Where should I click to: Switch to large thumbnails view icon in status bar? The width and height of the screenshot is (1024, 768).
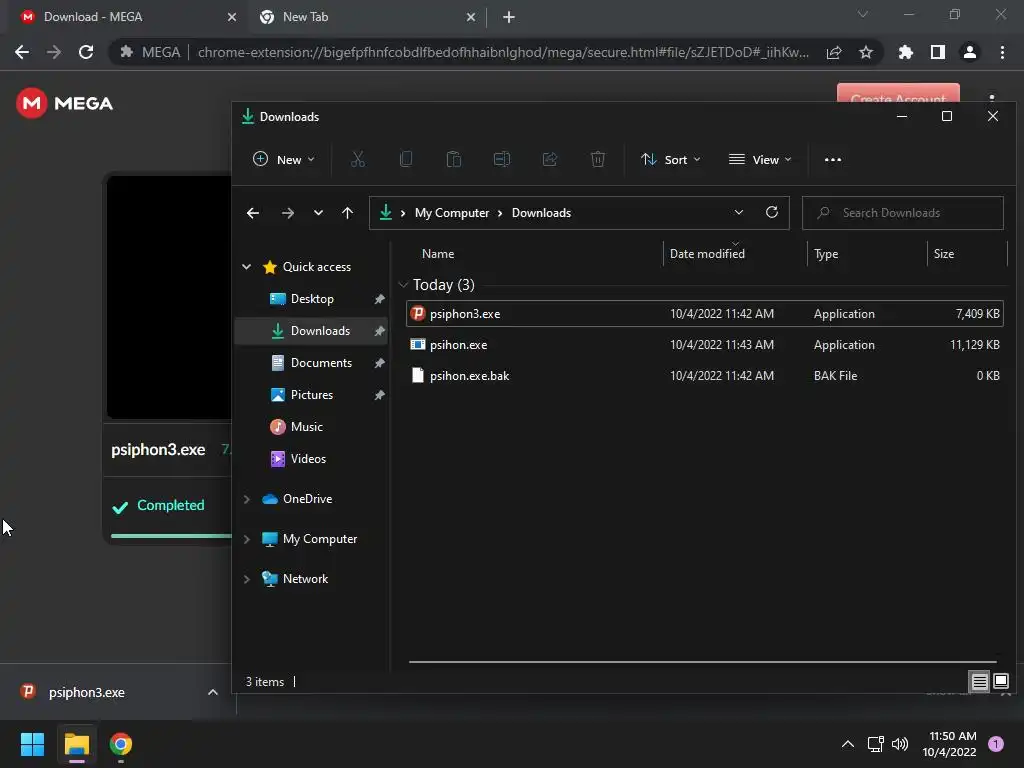(x=1000, y=682)
